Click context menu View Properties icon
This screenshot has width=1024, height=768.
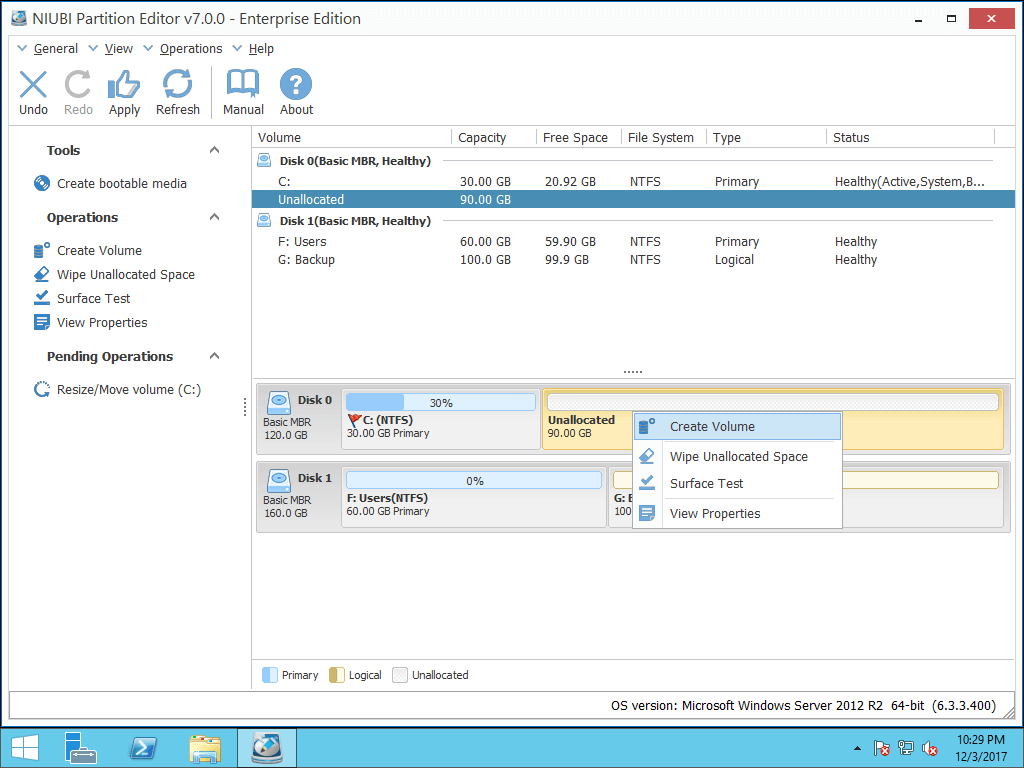[x=647, y=513]
